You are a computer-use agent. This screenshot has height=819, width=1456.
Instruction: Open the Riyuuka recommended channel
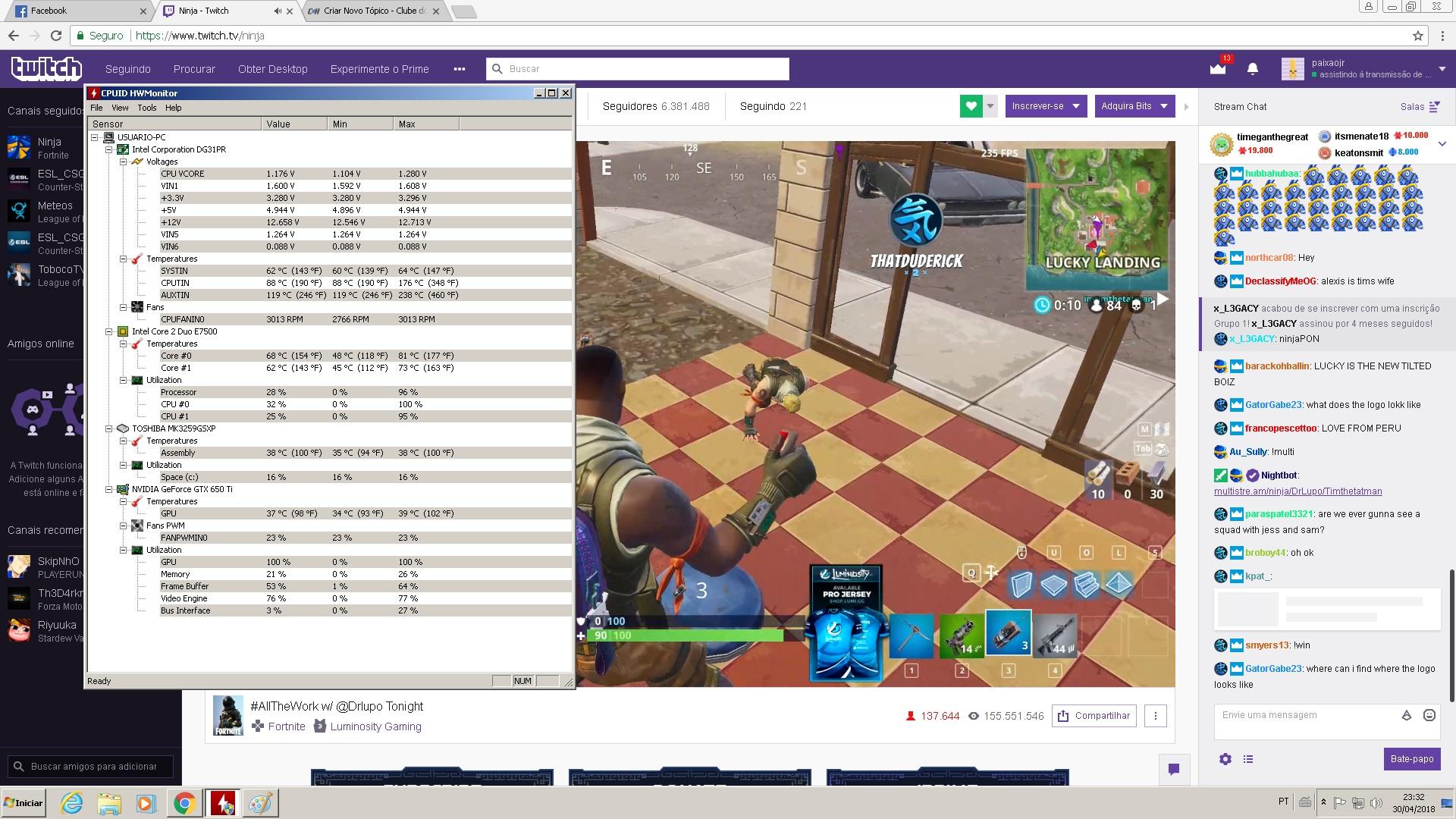(x=45, y=631)
